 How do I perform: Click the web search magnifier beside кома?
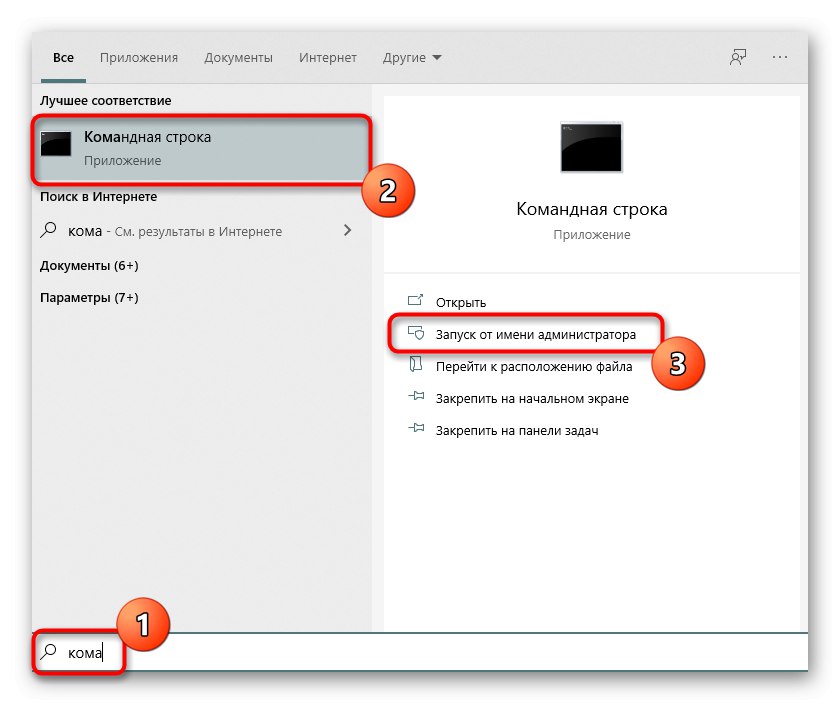click(x=48, y=229)
